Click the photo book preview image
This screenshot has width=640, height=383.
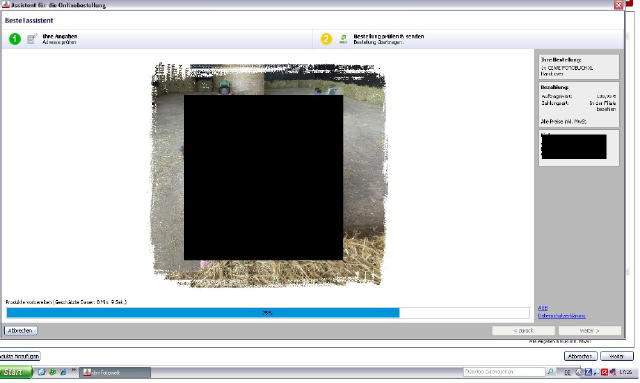(x=268, y=174)
